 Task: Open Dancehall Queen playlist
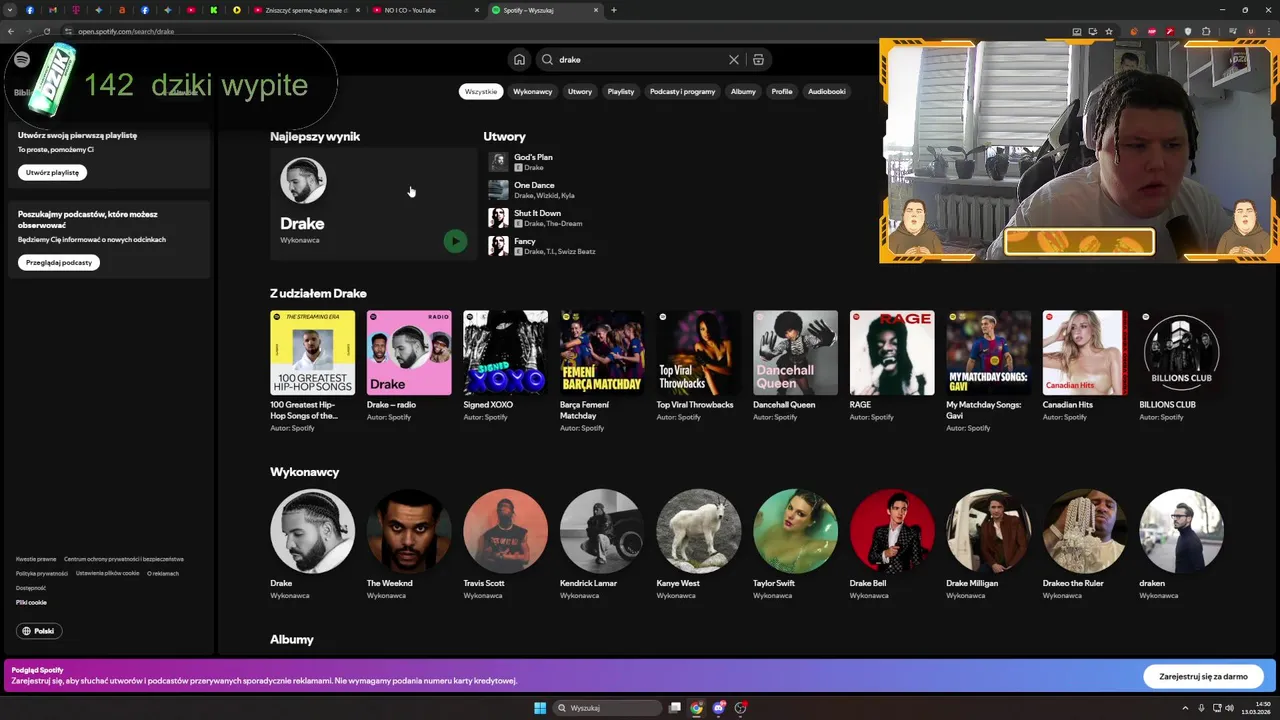point(795,353)
